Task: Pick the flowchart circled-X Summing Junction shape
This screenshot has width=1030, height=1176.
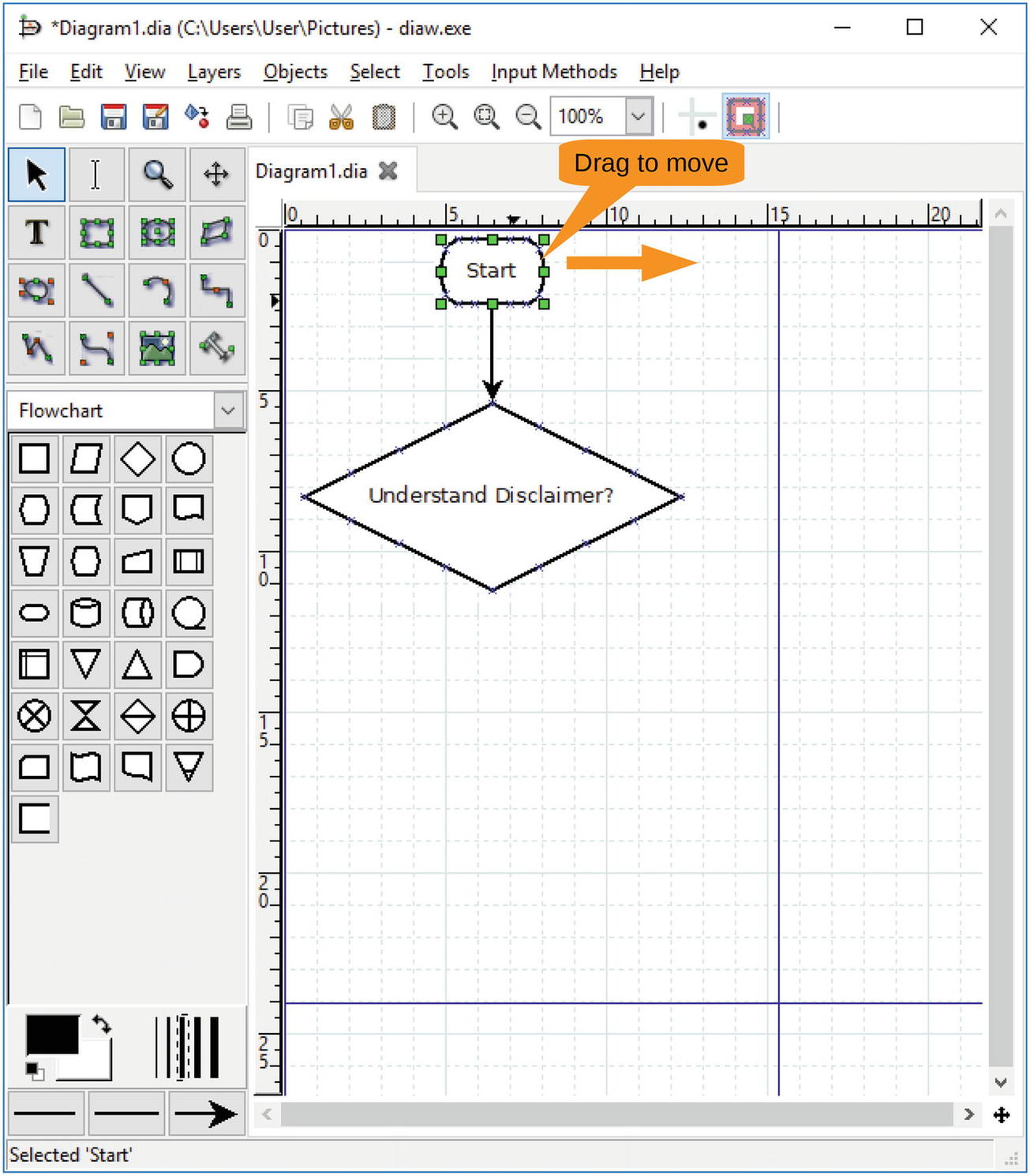Action: [34, 716]
